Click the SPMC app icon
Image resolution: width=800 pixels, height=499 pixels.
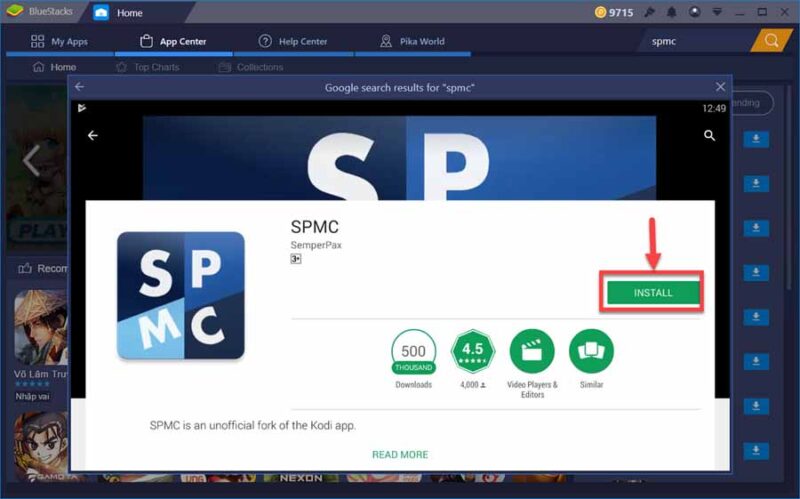pos(181,295)
